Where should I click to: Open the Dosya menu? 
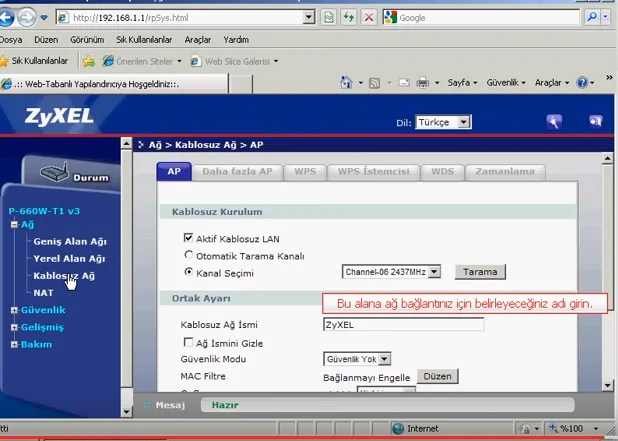[x=11, y=40]
